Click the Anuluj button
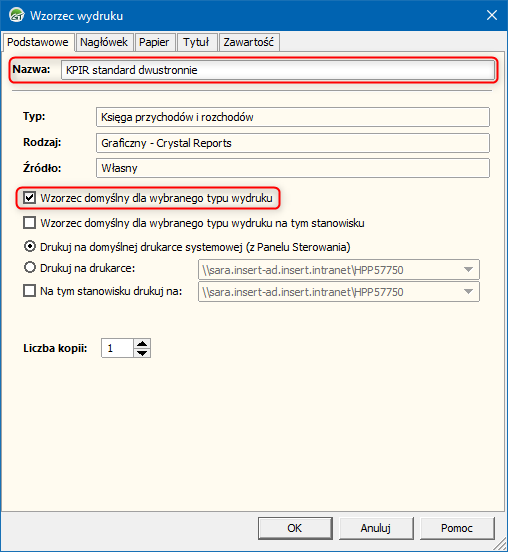Viewport: 508px width, 552px height. point(376,528)
